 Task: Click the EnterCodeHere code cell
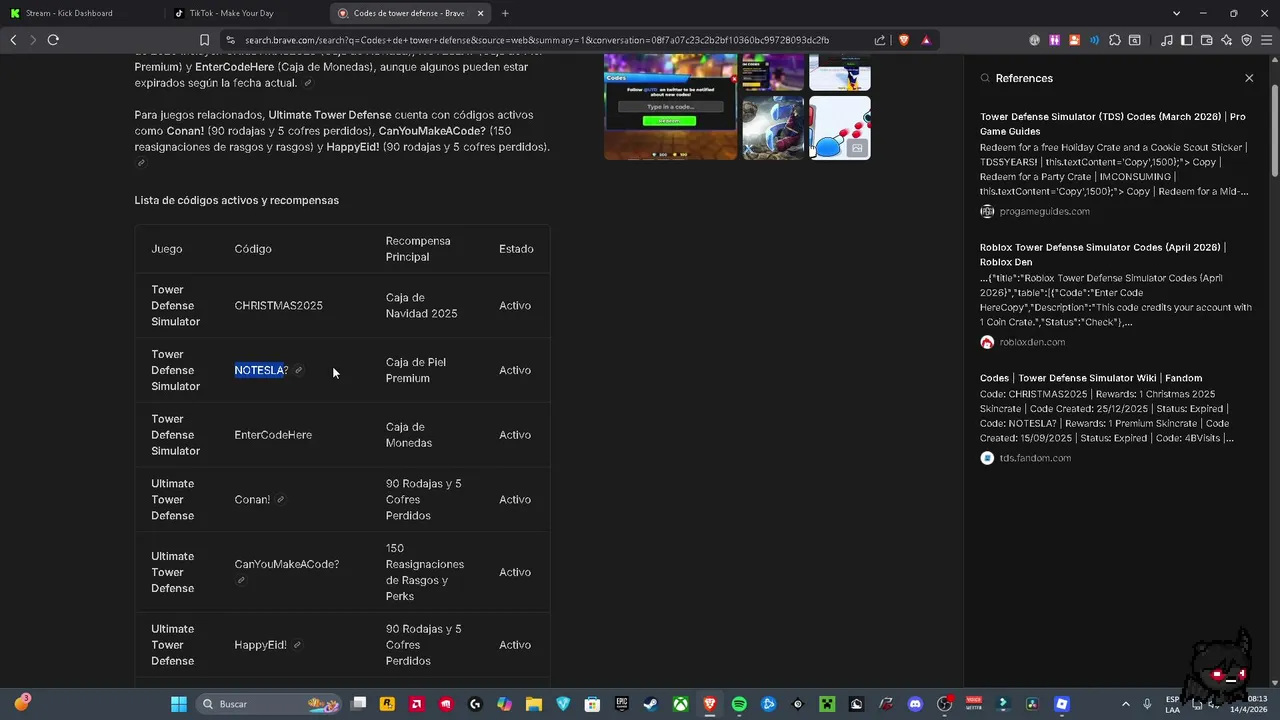(273, 435)
